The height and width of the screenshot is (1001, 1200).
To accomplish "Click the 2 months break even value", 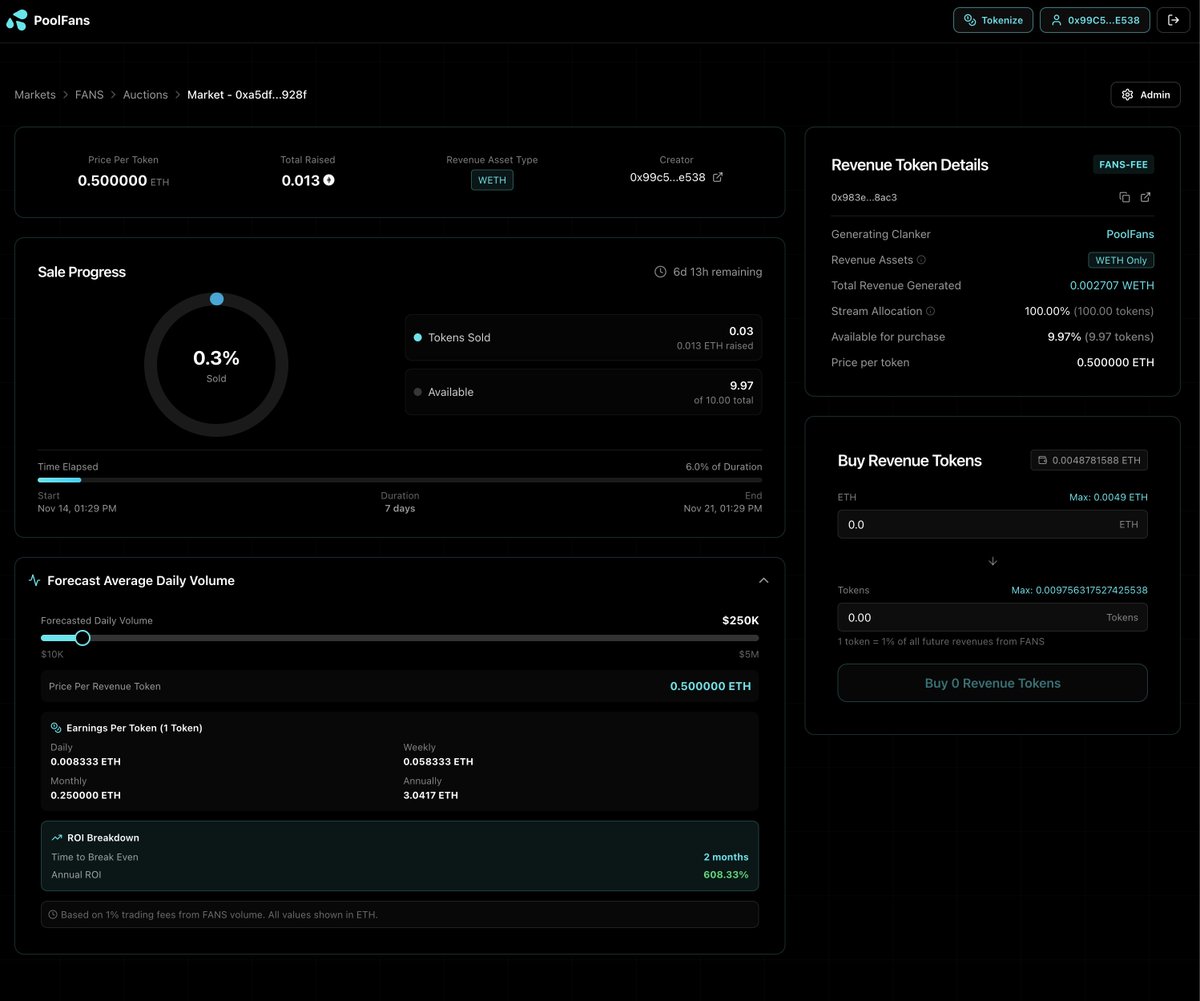I will coord(726,857).
